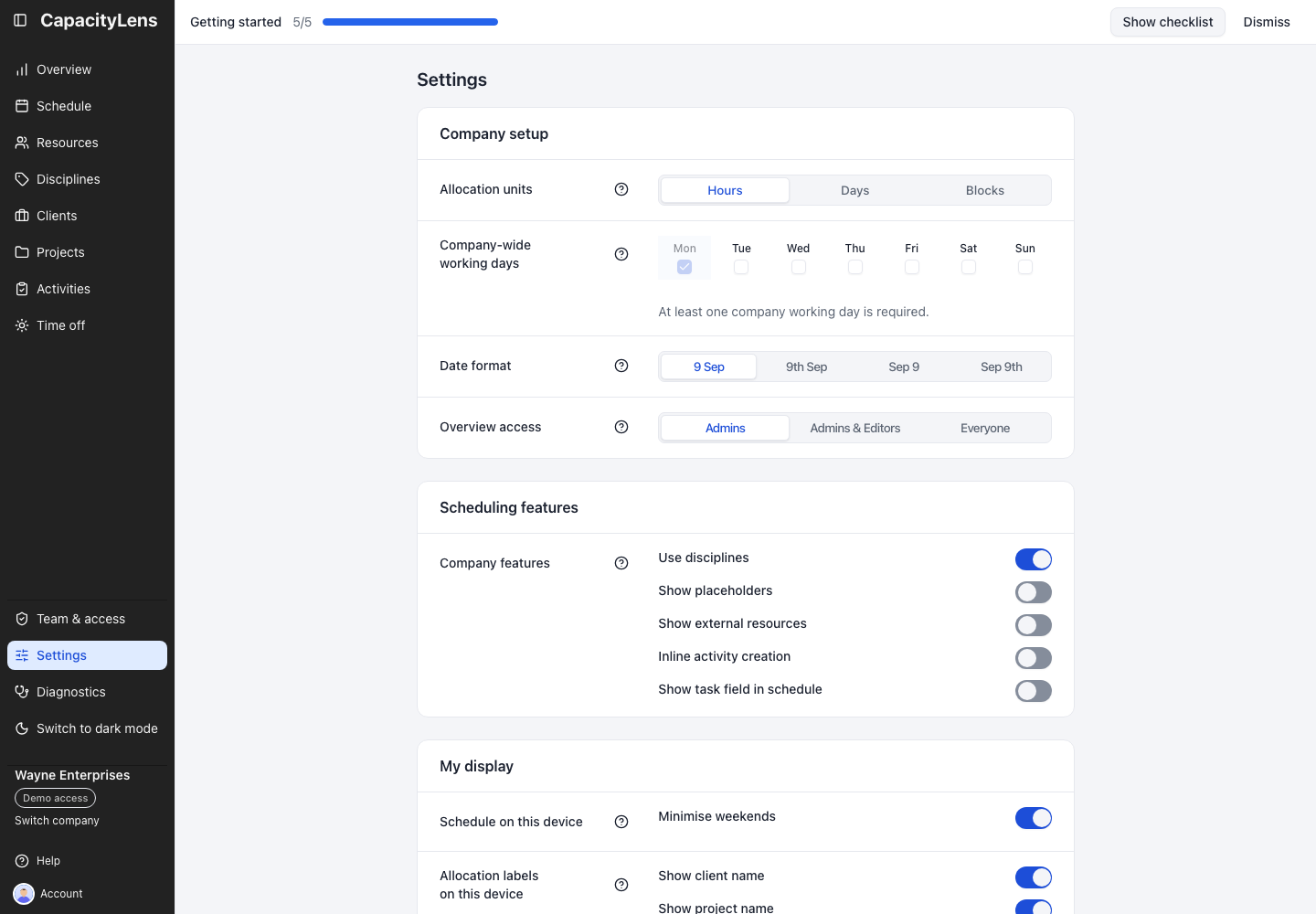Screen dimensions: 1316x914
Task: Check the Sun working day checkbox
Action: pyautogui.click(x=1025, y=267)
